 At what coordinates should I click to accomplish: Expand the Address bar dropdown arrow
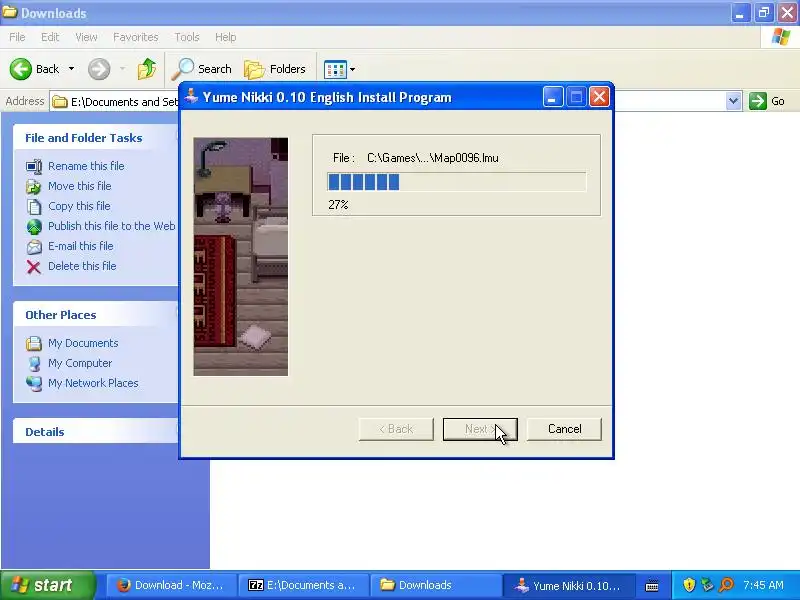pos(733,101)
